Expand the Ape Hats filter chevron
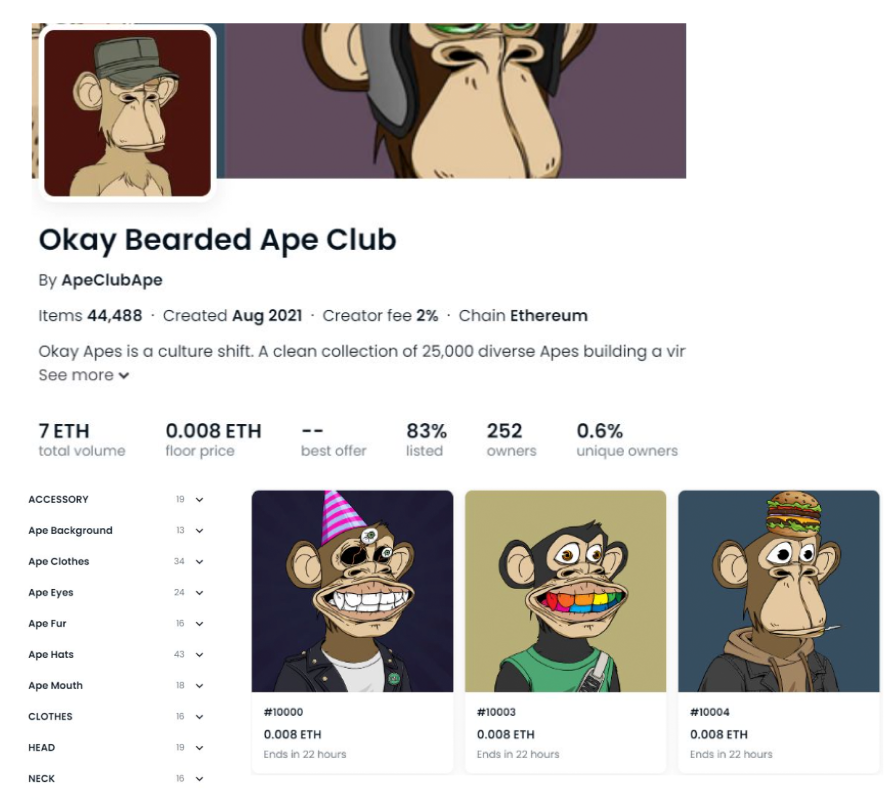Image resolution: width=891 pixels, height=800 pixels. [x=200, y=655]
